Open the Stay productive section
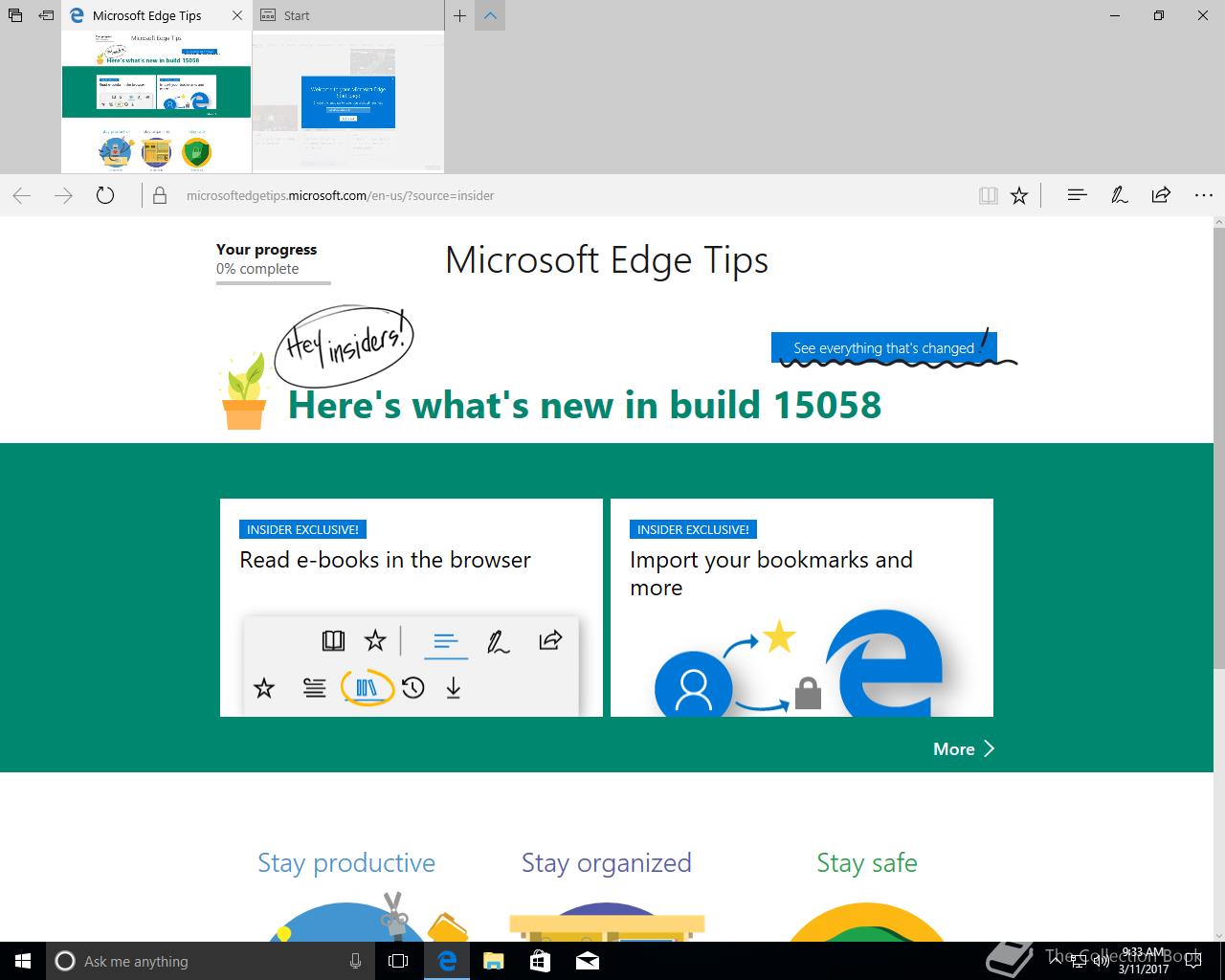 point(346,863)
